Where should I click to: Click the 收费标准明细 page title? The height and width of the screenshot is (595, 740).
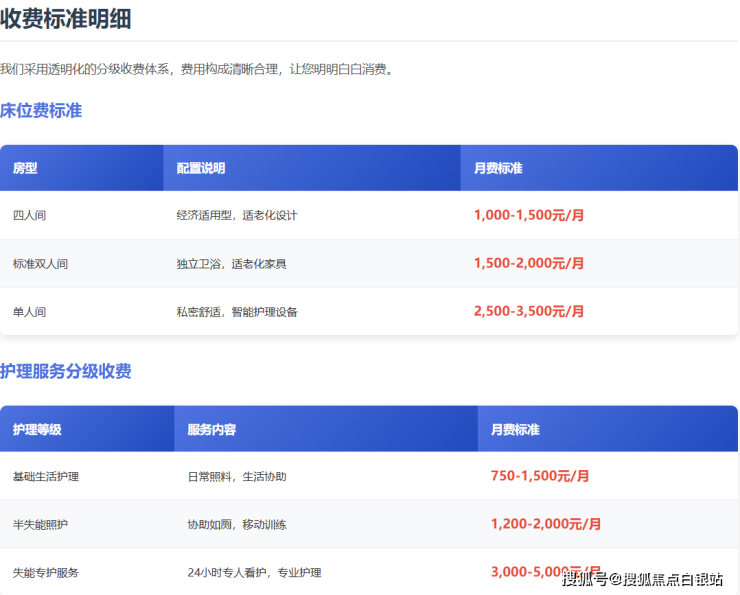66,18
